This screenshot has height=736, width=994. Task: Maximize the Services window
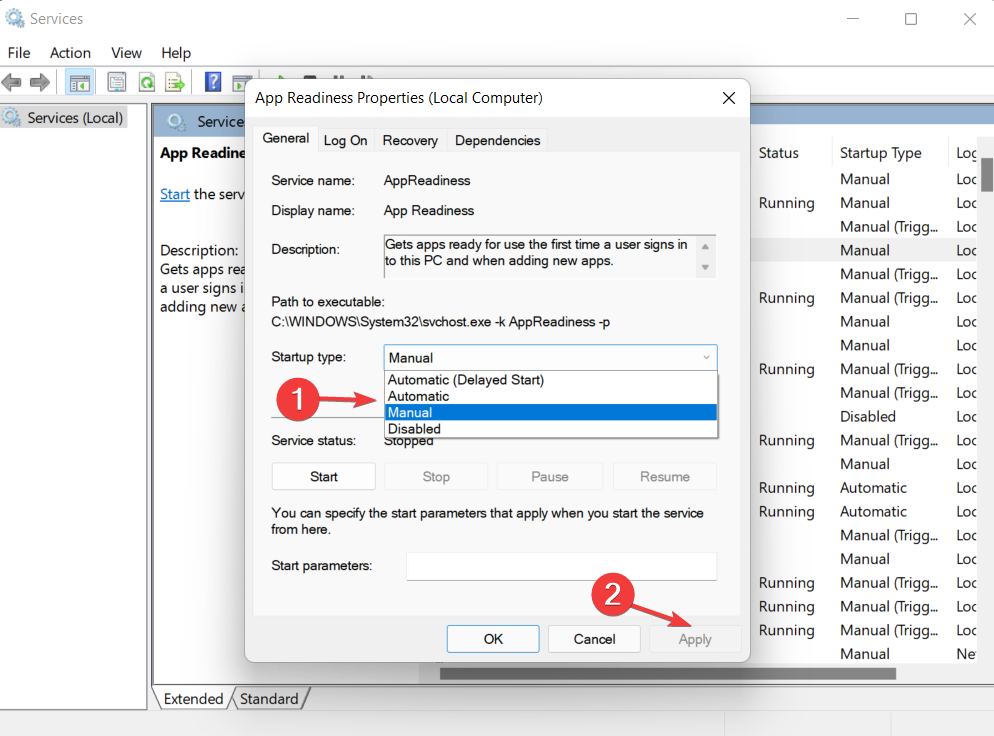point(911,19)
